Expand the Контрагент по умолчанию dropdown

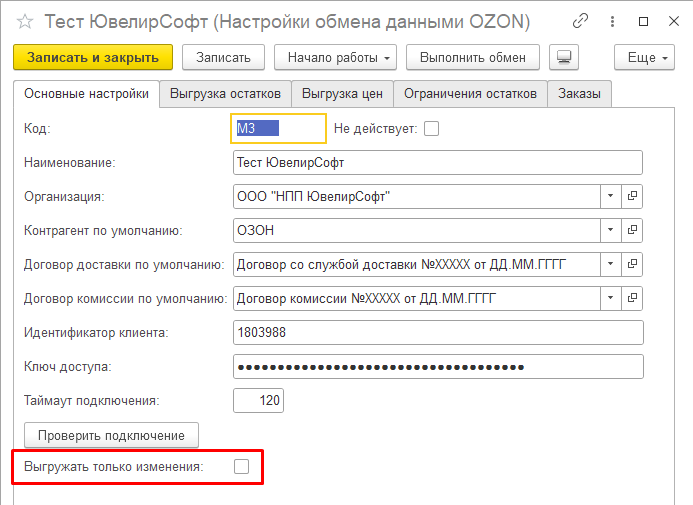pyautogui.click(x=610, y=230)
